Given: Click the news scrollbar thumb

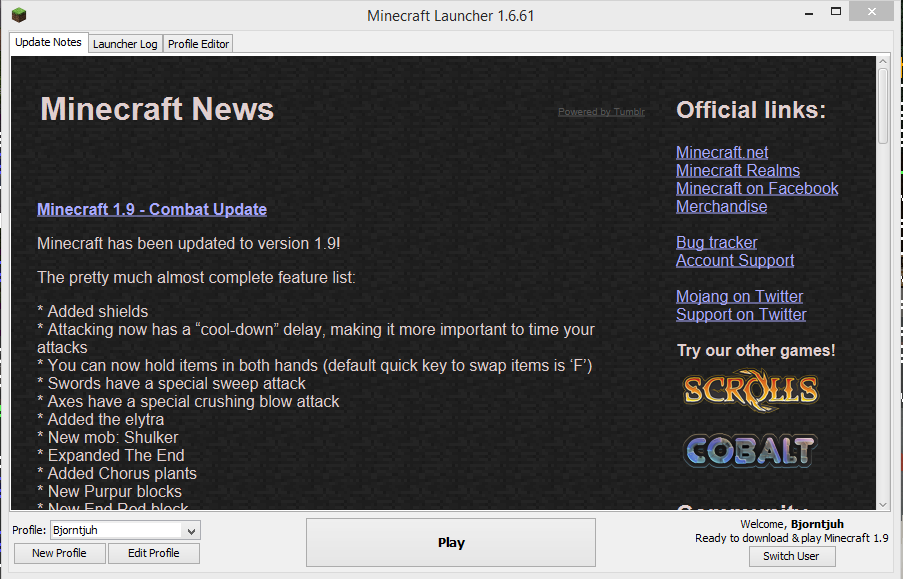Looking at the screenshot, I should click(x=883, y=106).
